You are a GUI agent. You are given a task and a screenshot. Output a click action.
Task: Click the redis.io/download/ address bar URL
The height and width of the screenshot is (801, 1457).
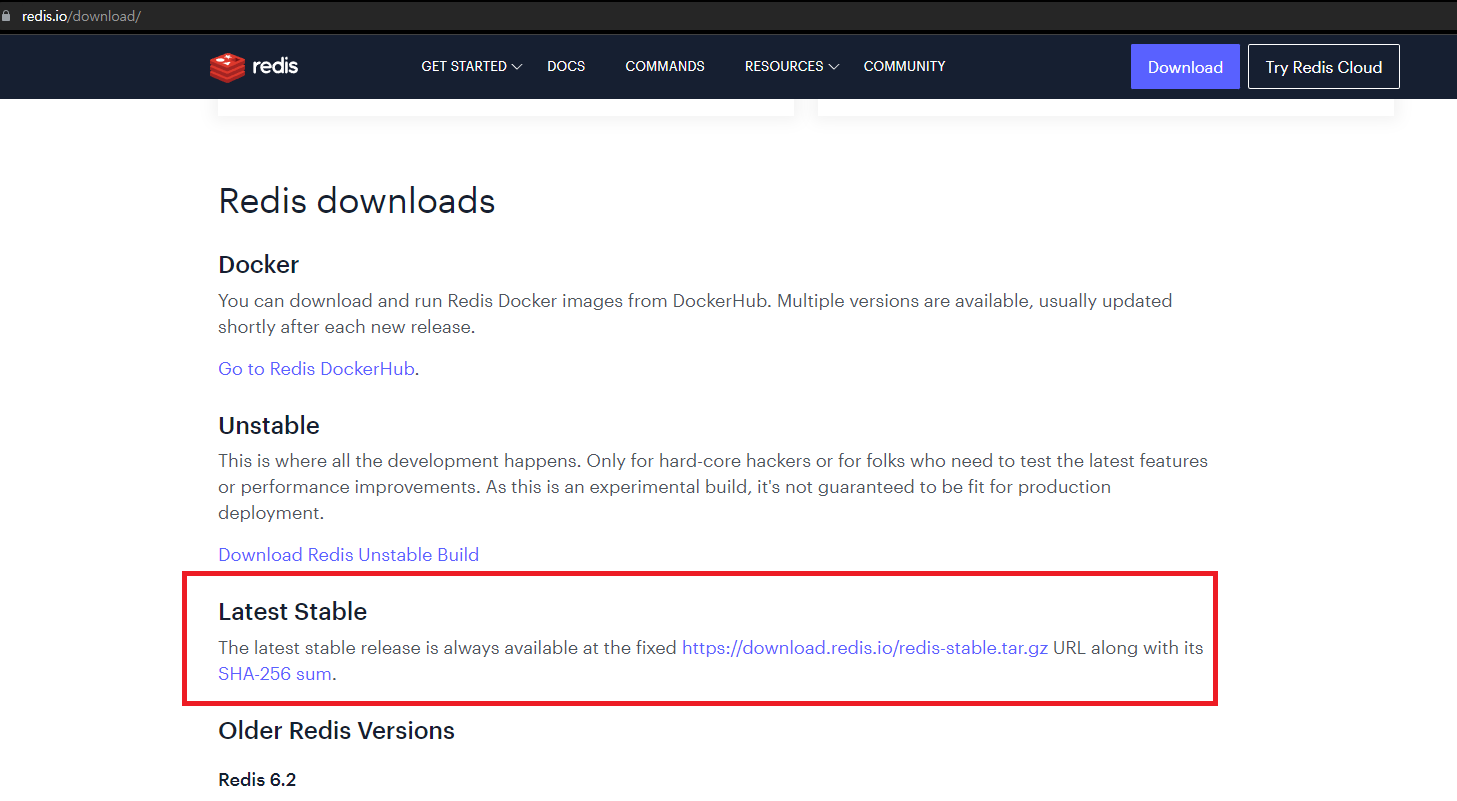coord(81,16)
